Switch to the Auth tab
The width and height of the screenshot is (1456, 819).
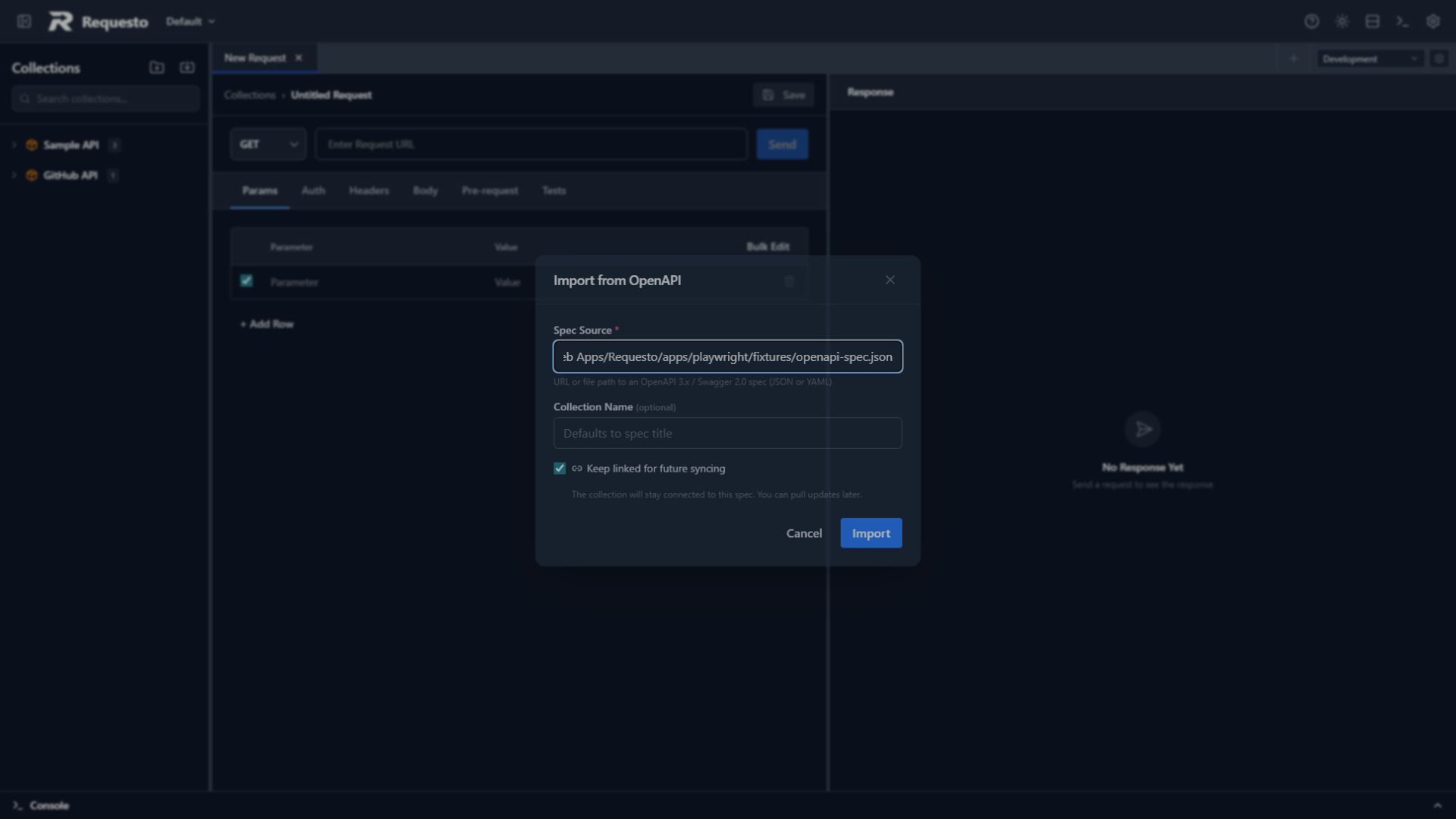(x=313, y=190)
